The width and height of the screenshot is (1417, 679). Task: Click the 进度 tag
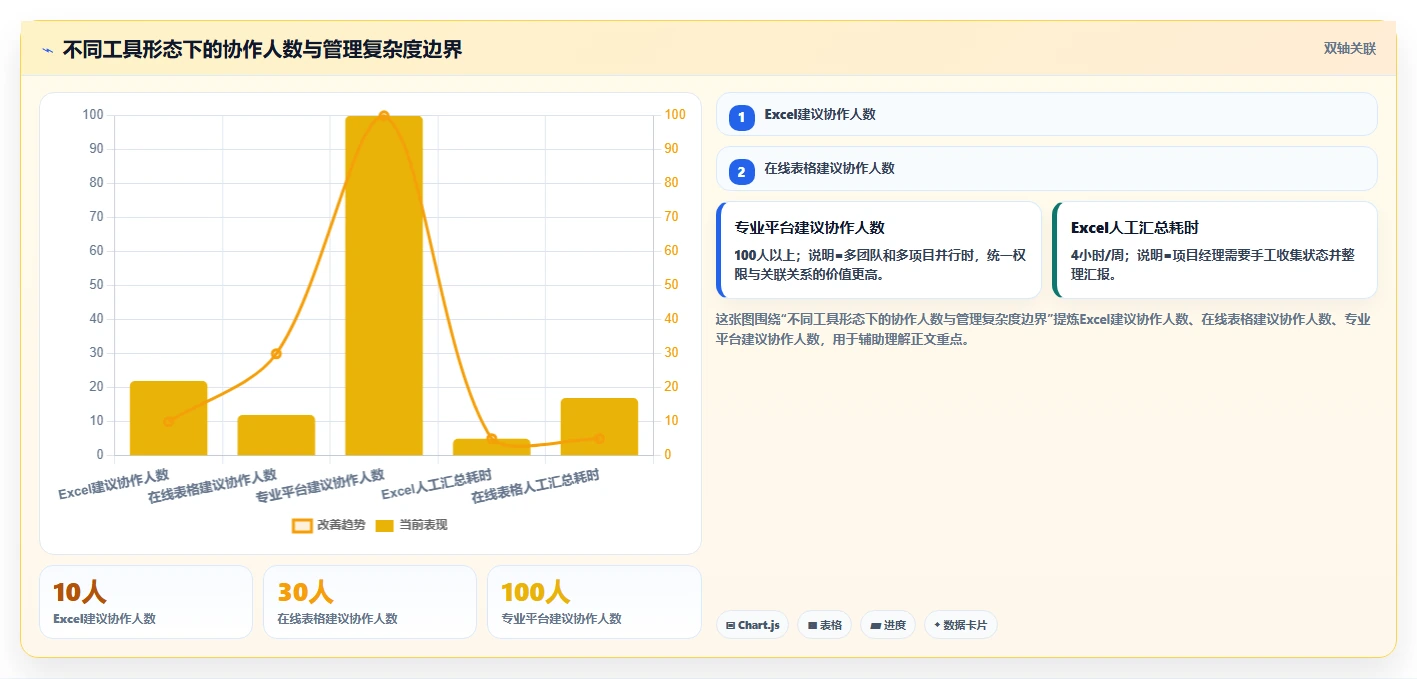888,625
